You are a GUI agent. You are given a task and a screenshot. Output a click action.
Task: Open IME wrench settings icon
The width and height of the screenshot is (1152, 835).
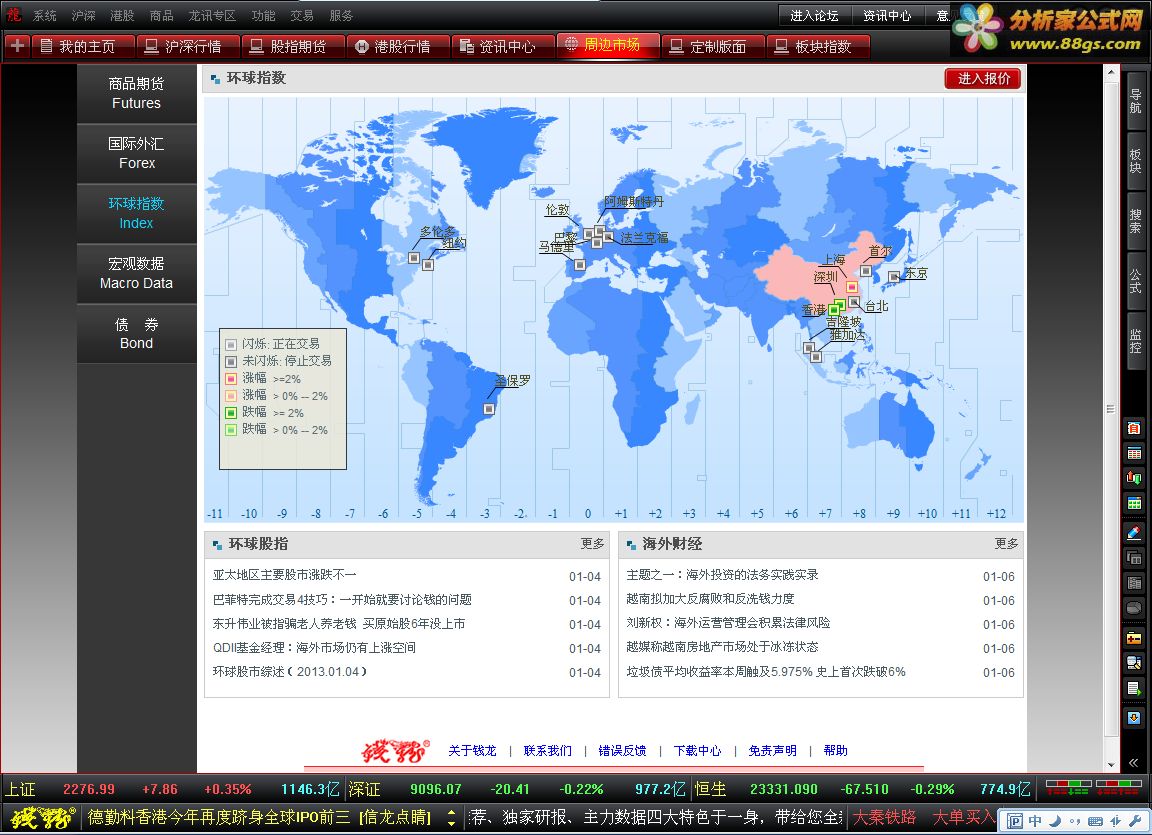(x=1137, y=820)
